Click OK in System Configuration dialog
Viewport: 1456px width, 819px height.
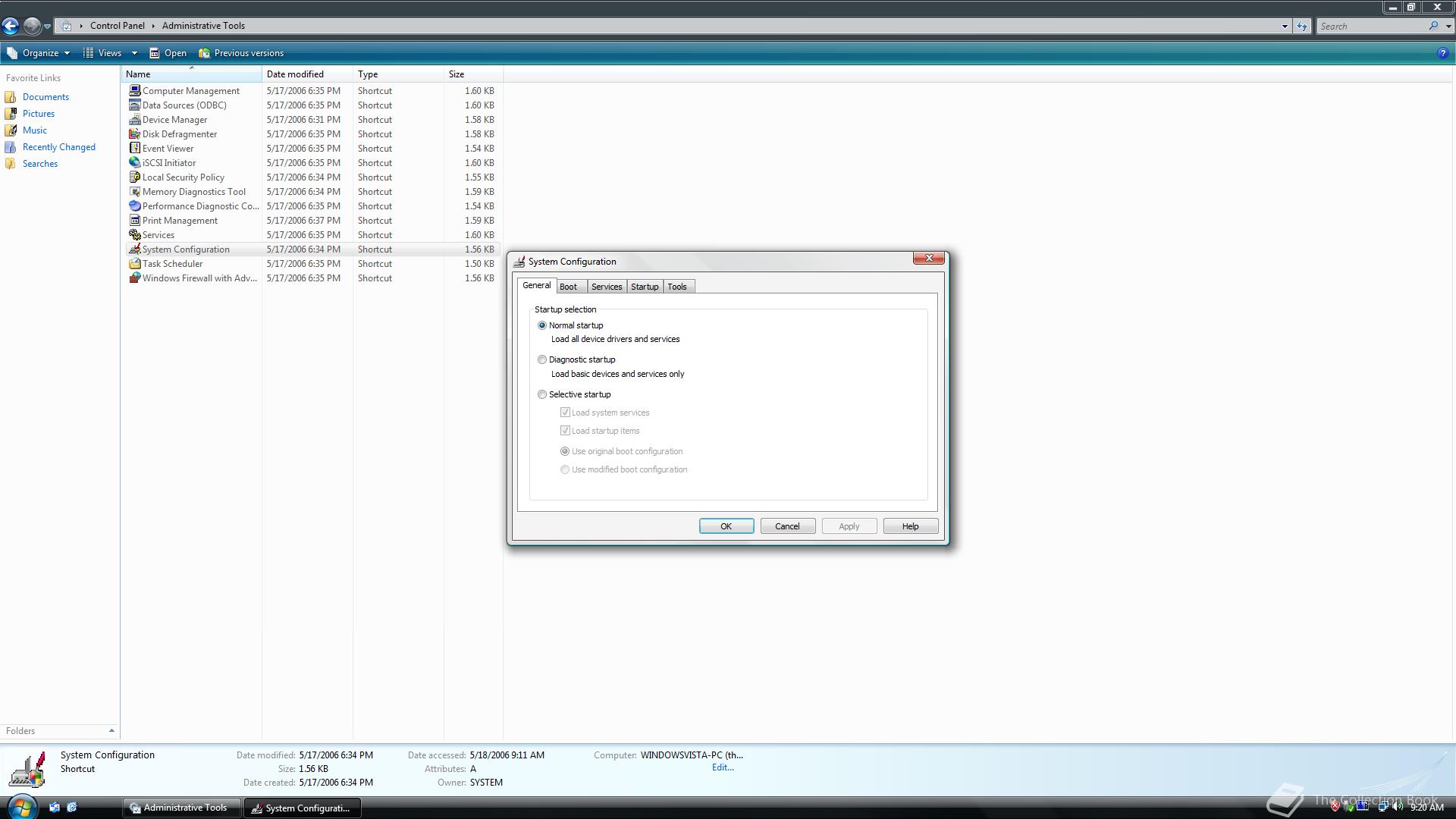[x=726, y=526]
